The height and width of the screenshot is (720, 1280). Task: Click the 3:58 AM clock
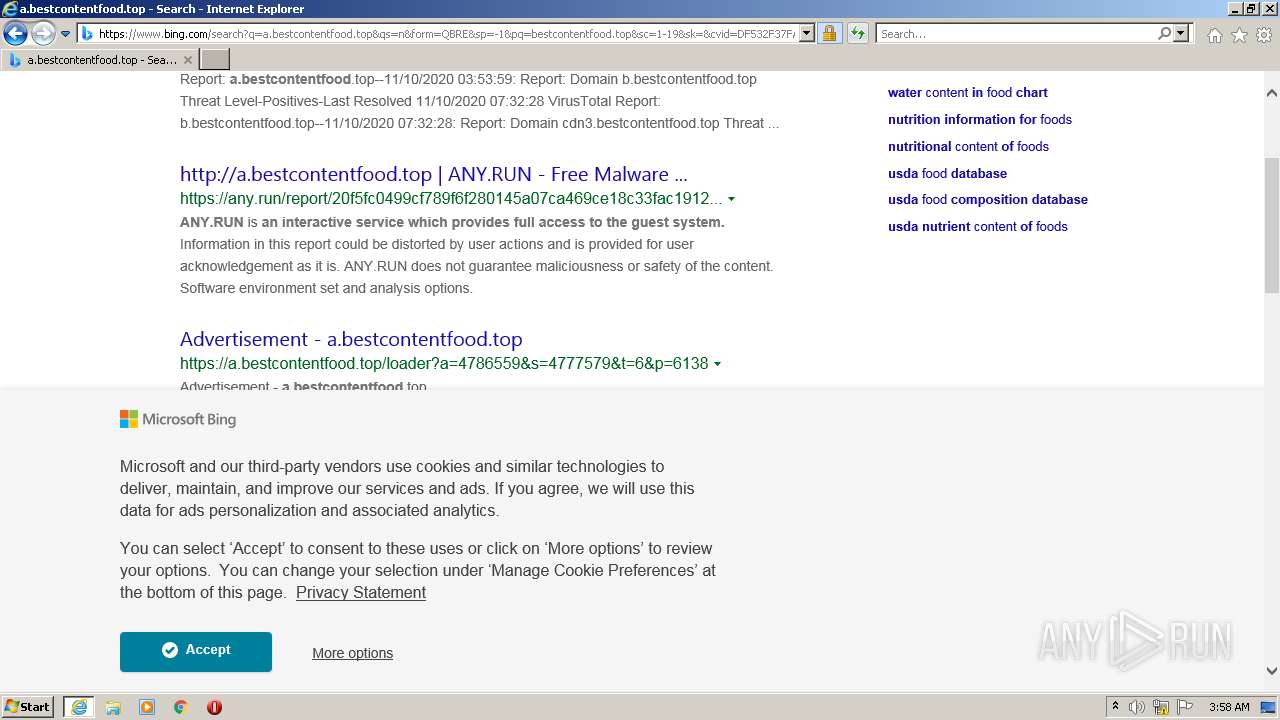tap(1229, 707)
